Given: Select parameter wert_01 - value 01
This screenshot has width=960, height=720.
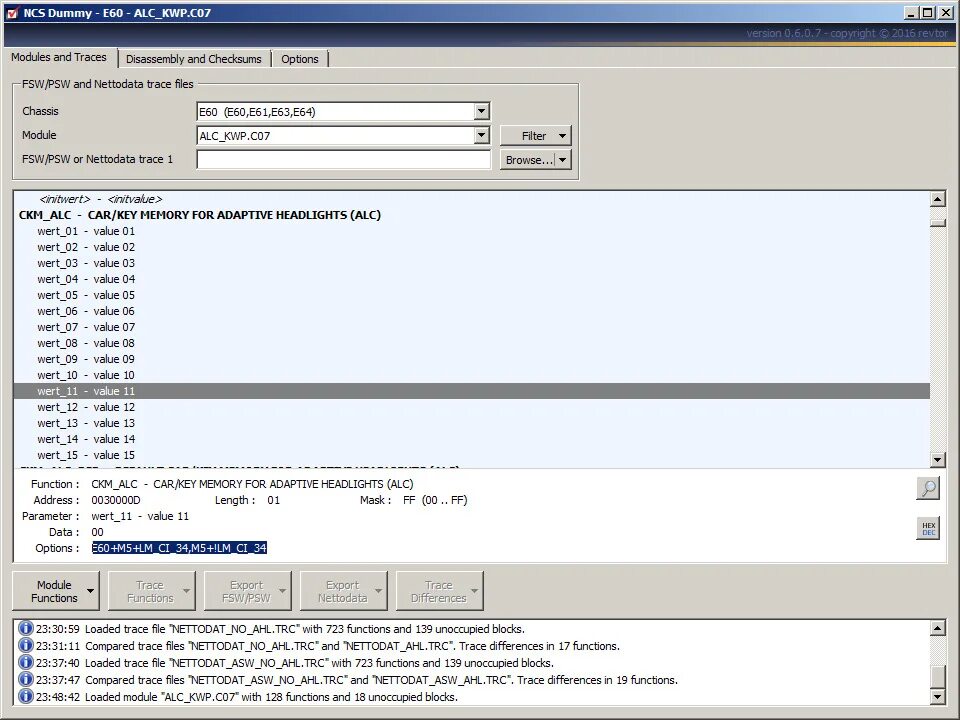Looking at the screenshot, I should [471, 231].
